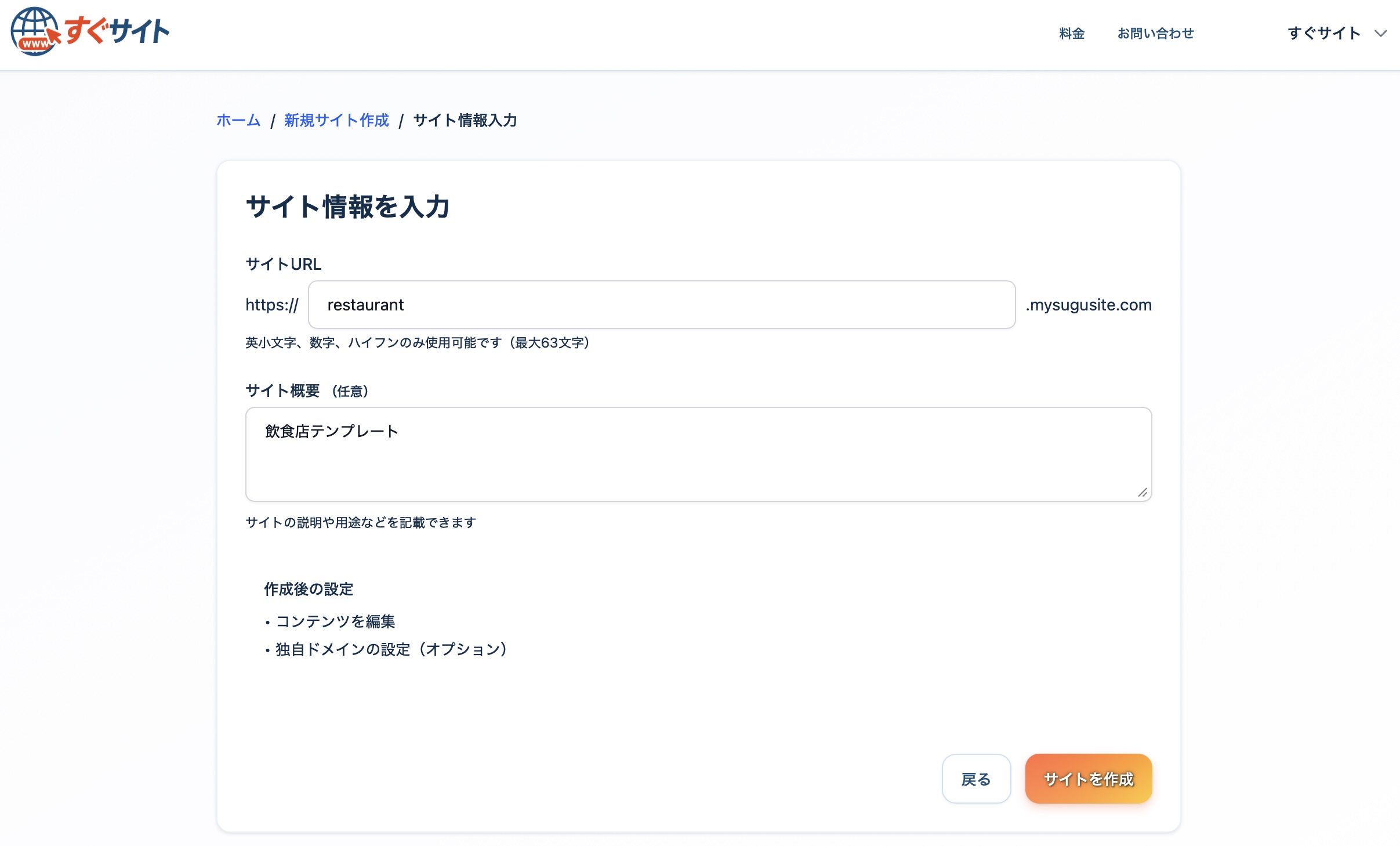Screen dimensions: 1400x846
Task: Open 新規サイト作成 from the breadcrumb
Action: 337,121
